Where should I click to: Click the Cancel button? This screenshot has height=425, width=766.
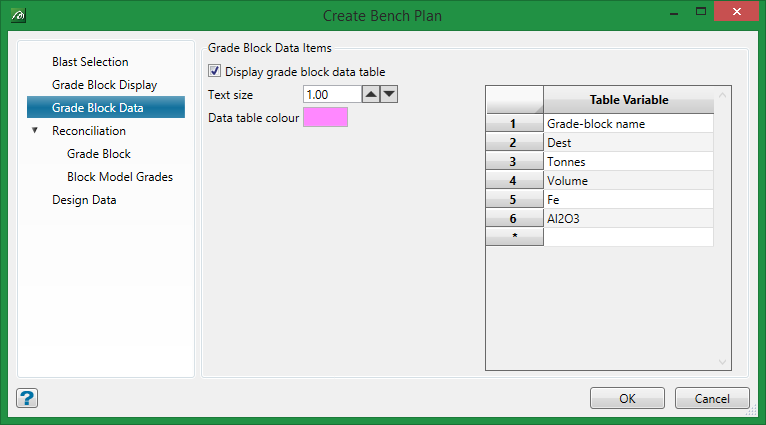pos(712,398)
